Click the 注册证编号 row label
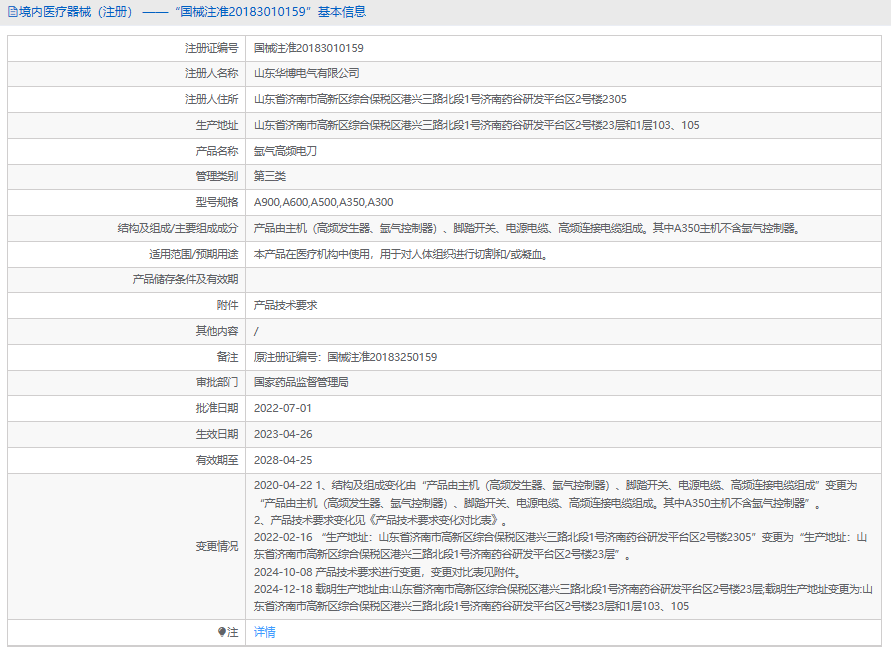 tap(211, 48)
